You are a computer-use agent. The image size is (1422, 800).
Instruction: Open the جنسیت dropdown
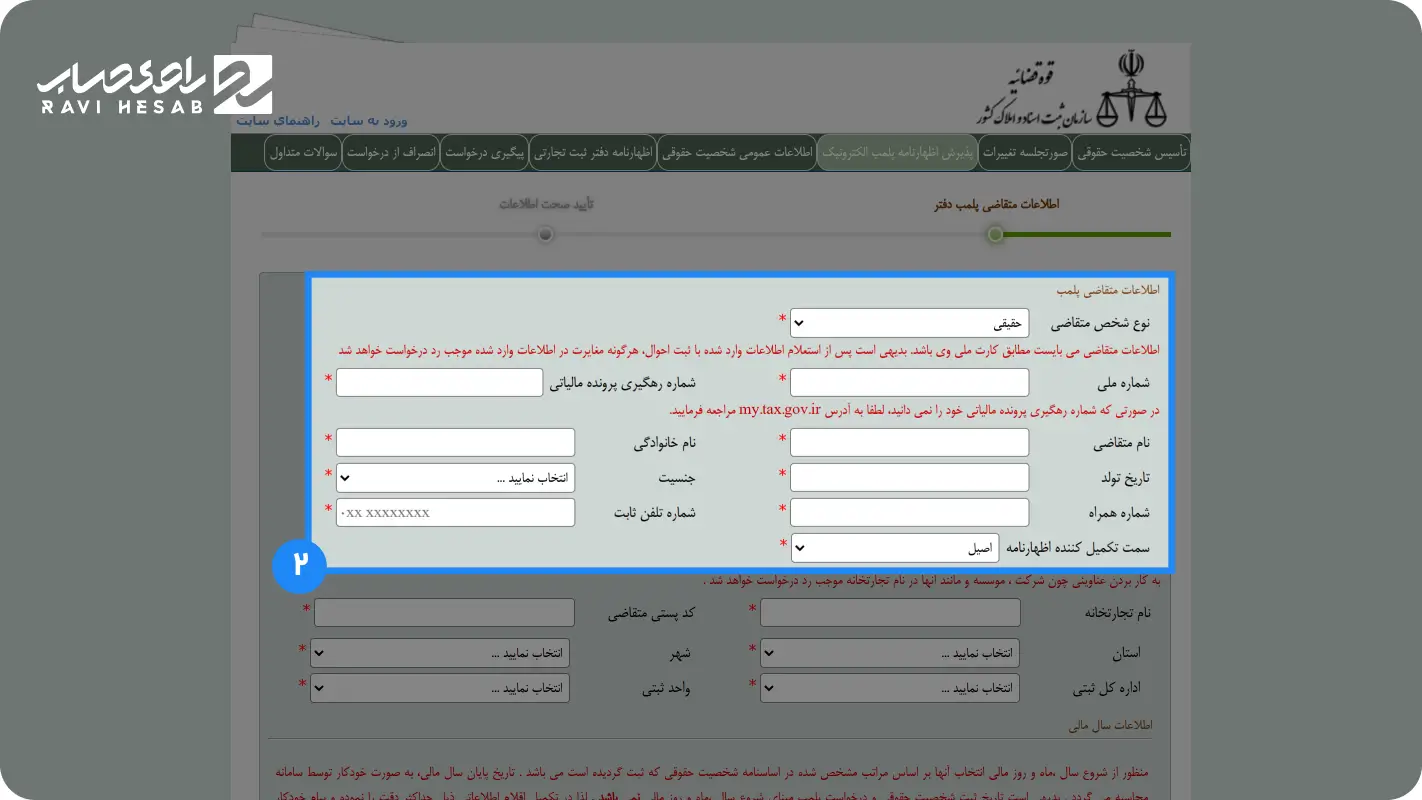455,477
